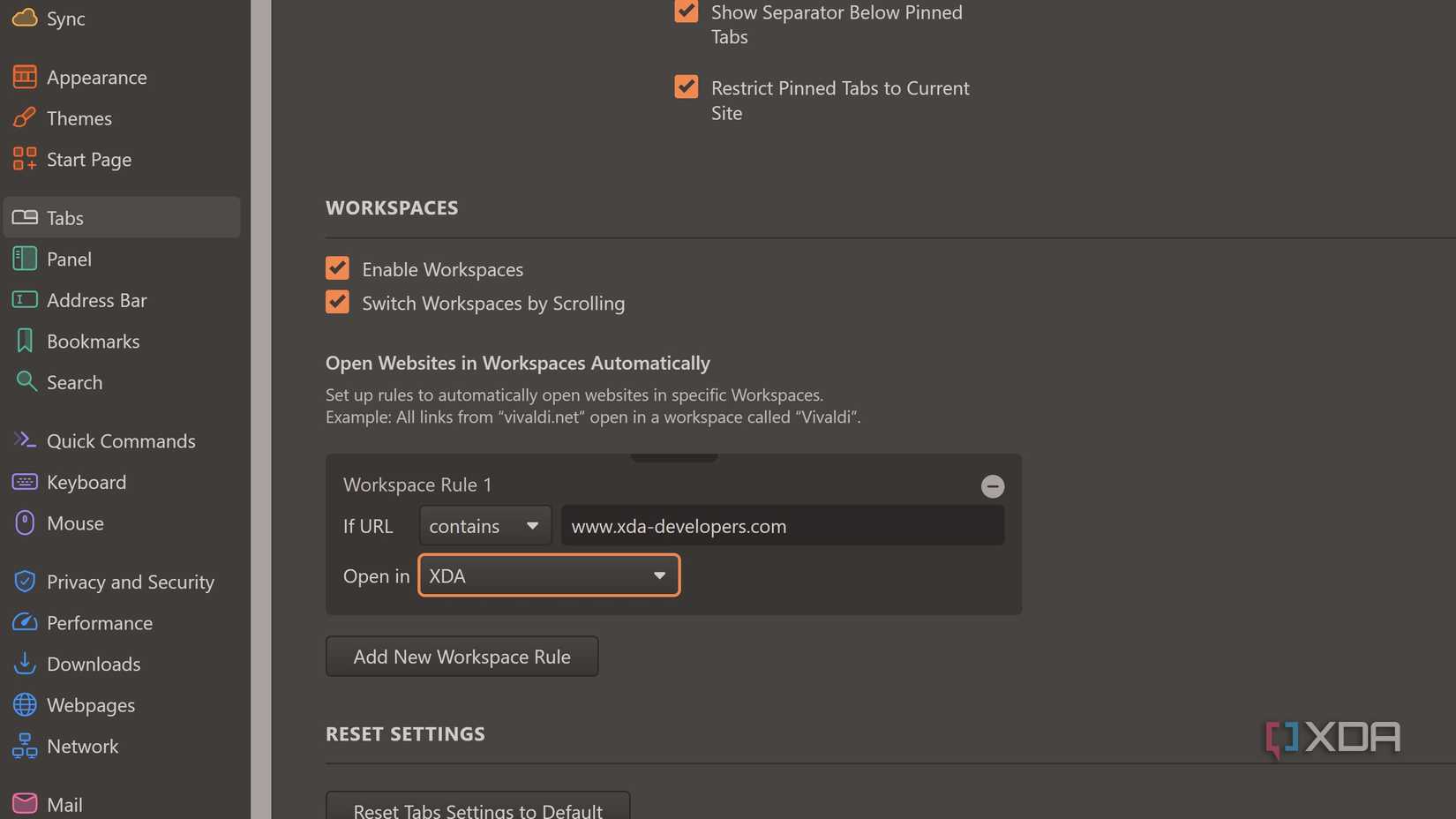Click the Webpages globe icon
Screen dimensions: 1456x819
pos(25,704)
